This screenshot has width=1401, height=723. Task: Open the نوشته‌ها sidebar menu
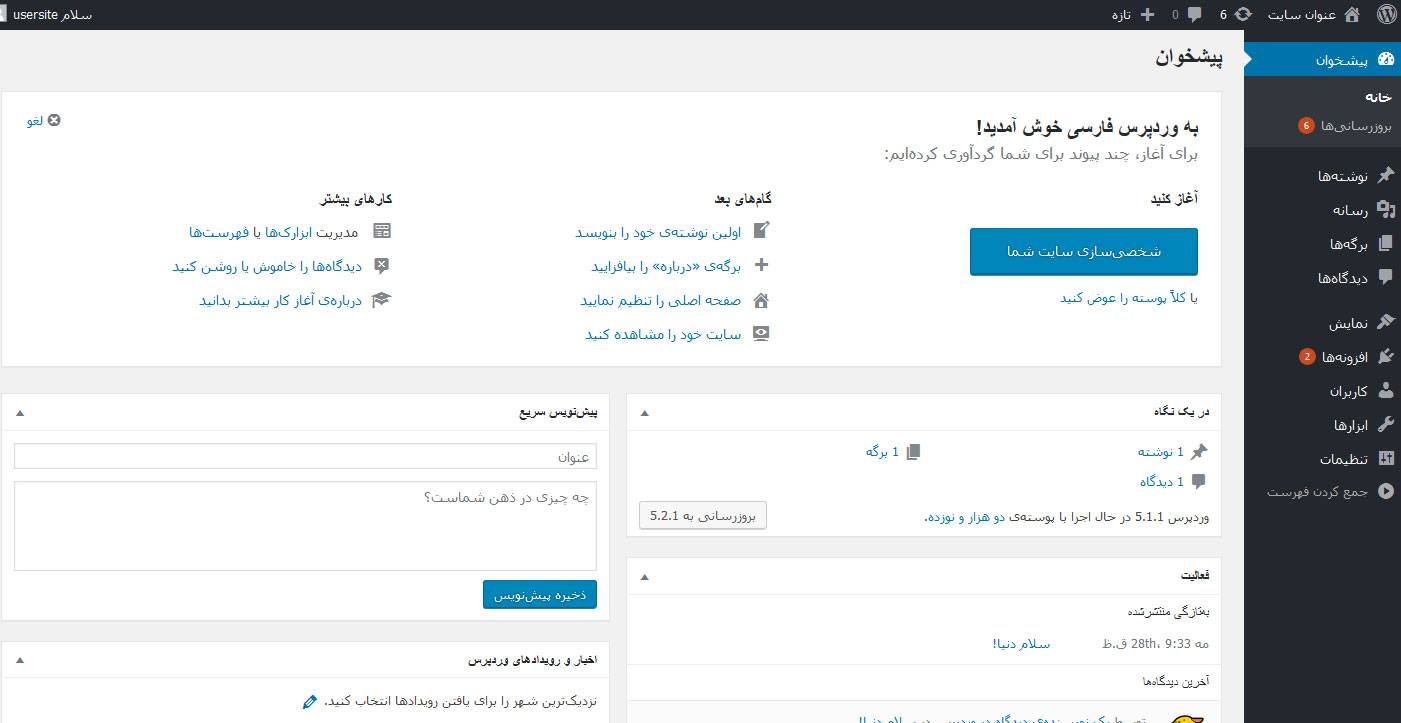pyautogui.click(x=1342, y=176)
